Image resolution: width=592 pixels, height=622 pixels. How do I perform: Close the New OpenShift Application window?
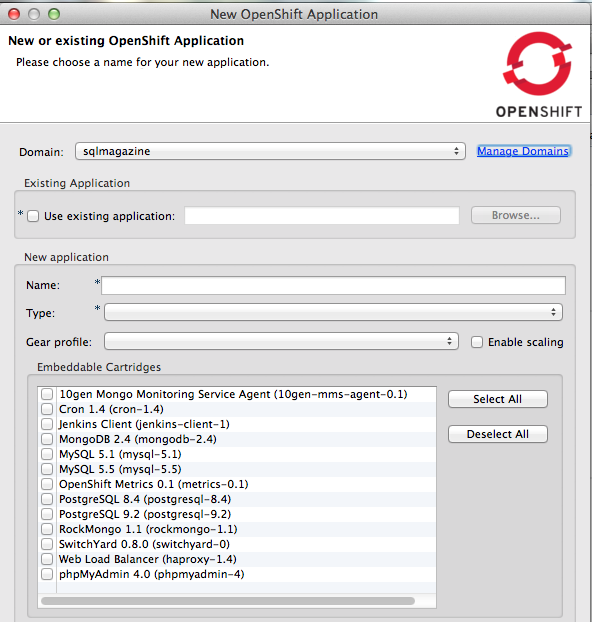coord(14,14)
